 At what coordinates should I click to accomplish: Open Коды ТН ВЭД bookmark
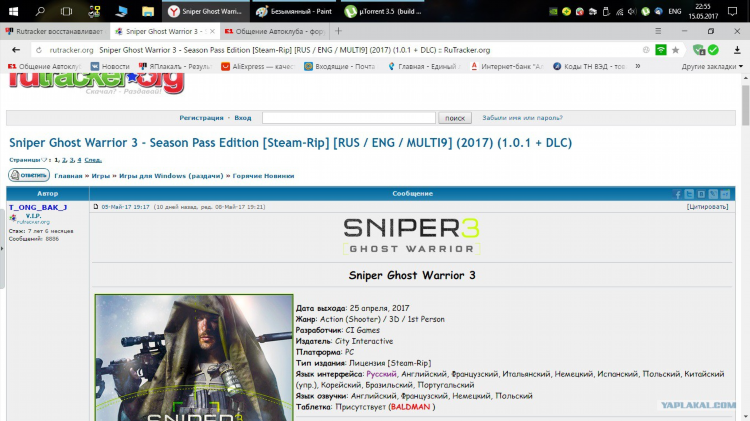[x=589, y=66]
